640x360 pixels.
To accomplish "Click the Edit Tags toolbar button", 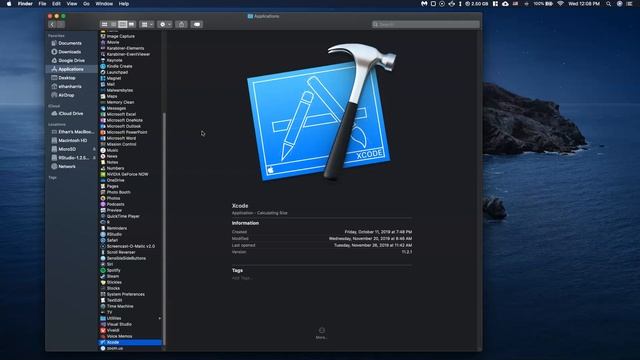I will (197, 24).
